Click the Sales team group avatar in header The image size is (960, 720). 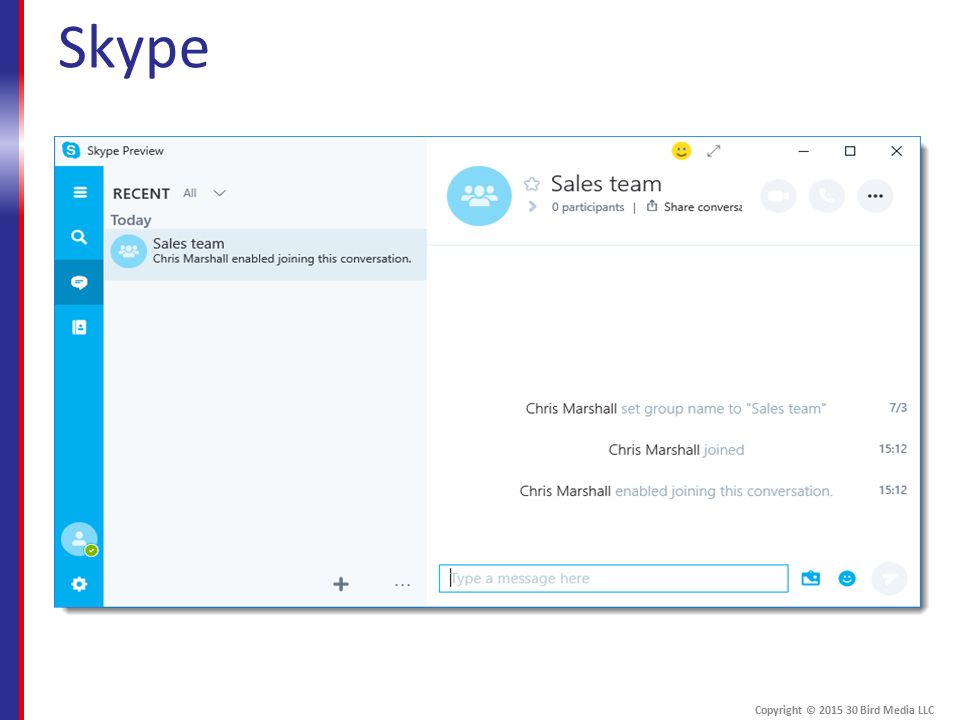coord(479,196)
